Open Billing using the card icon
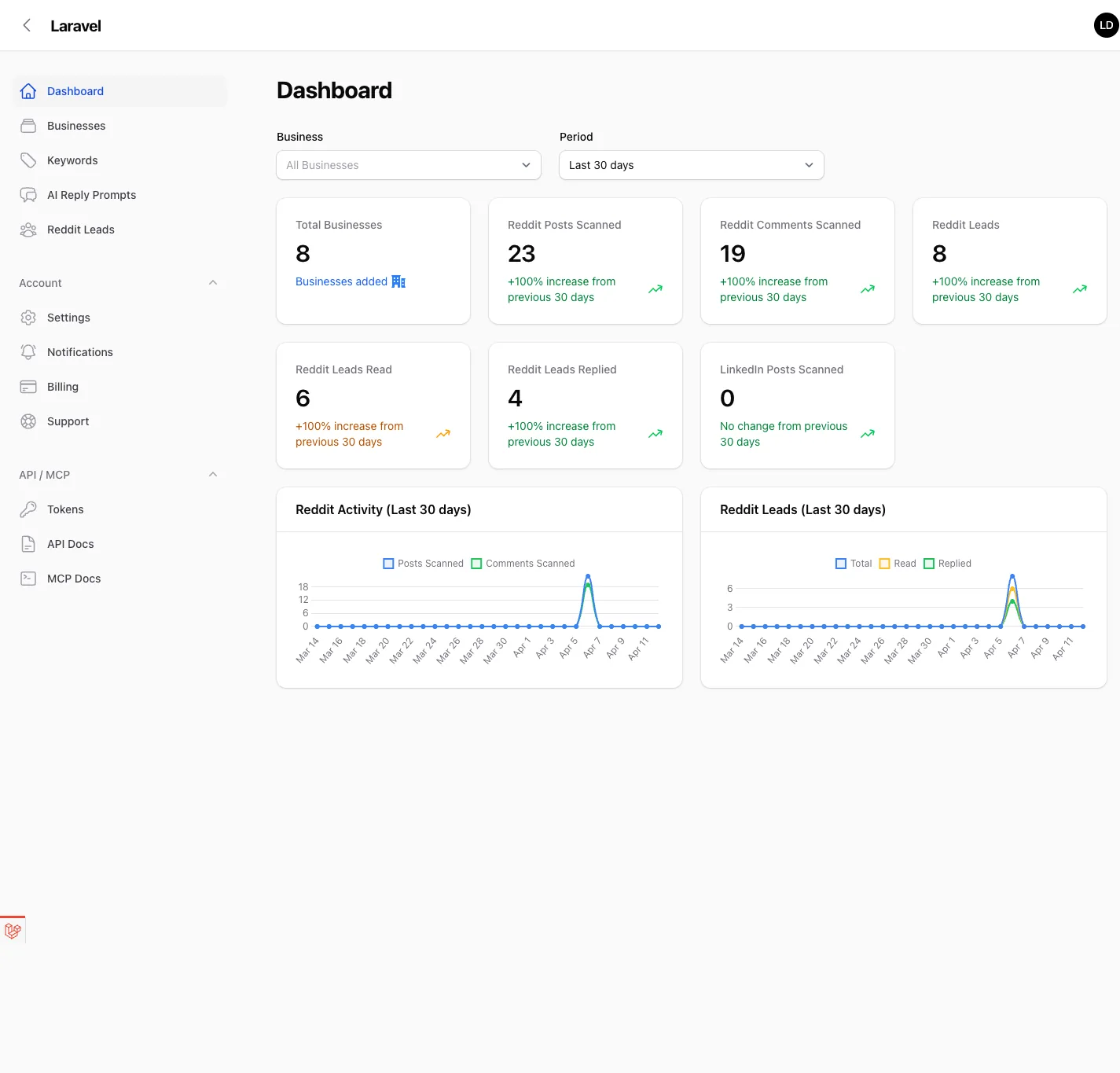 [x=28, y=386]
